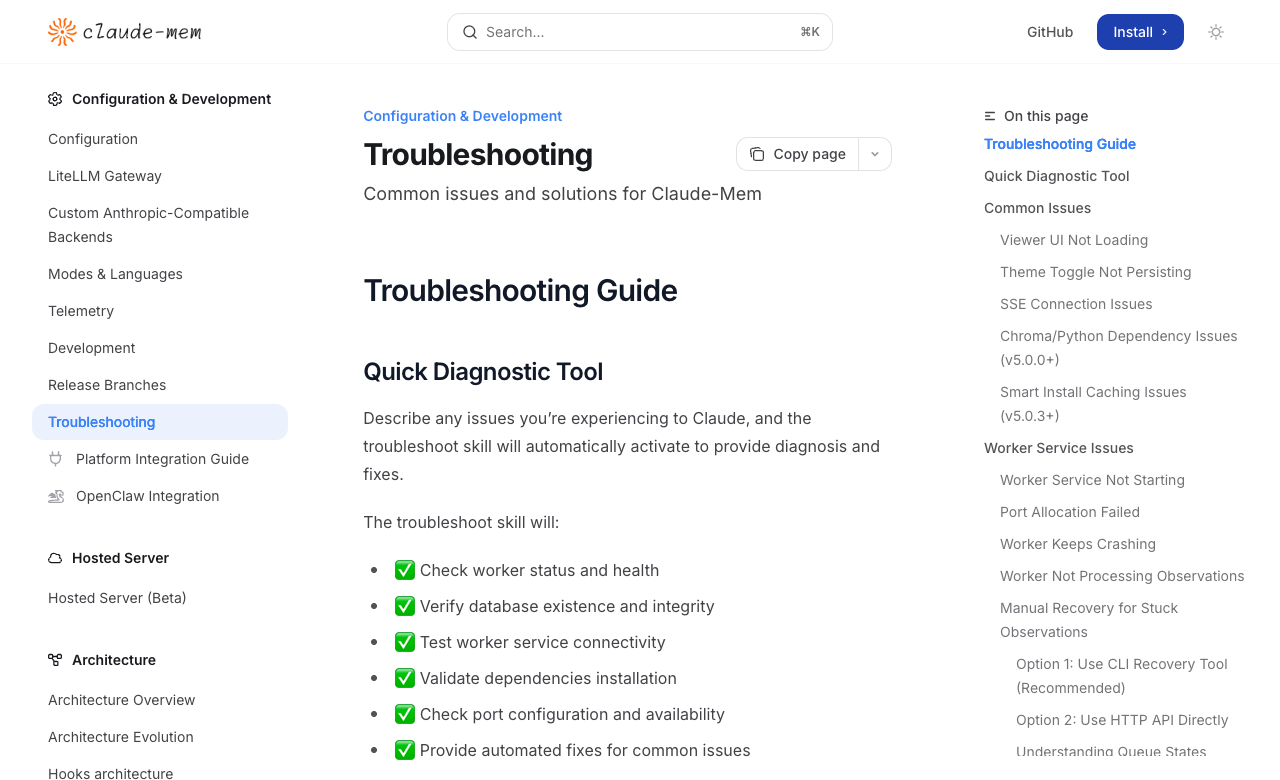Click the Install button
The width and height of the screenshot is (1280, 780).
[1140, 32]
